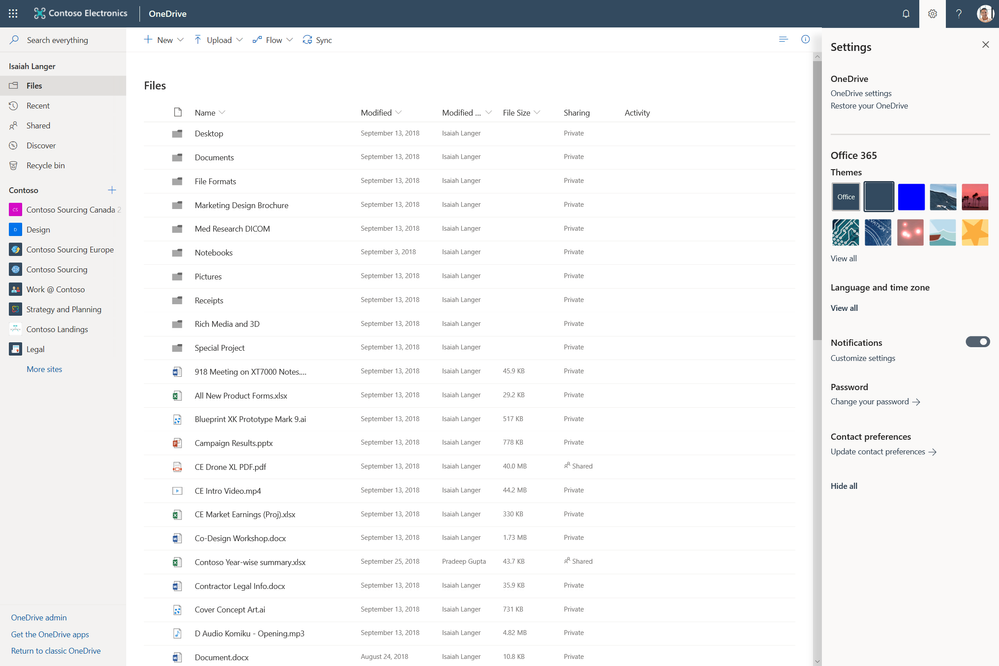Select the circuit board theme swatch

pyautogui.click(x=845, y=233)
